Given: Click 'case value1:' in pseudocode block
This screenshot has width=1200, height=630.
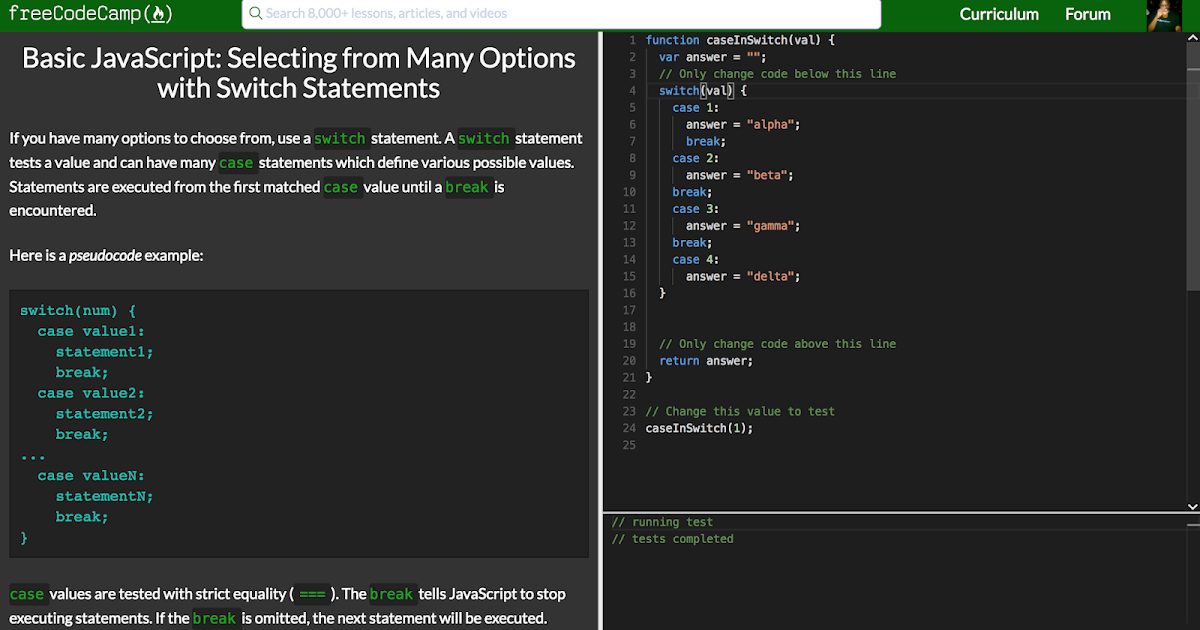Looking at the screenshot, I should (91, 331).
